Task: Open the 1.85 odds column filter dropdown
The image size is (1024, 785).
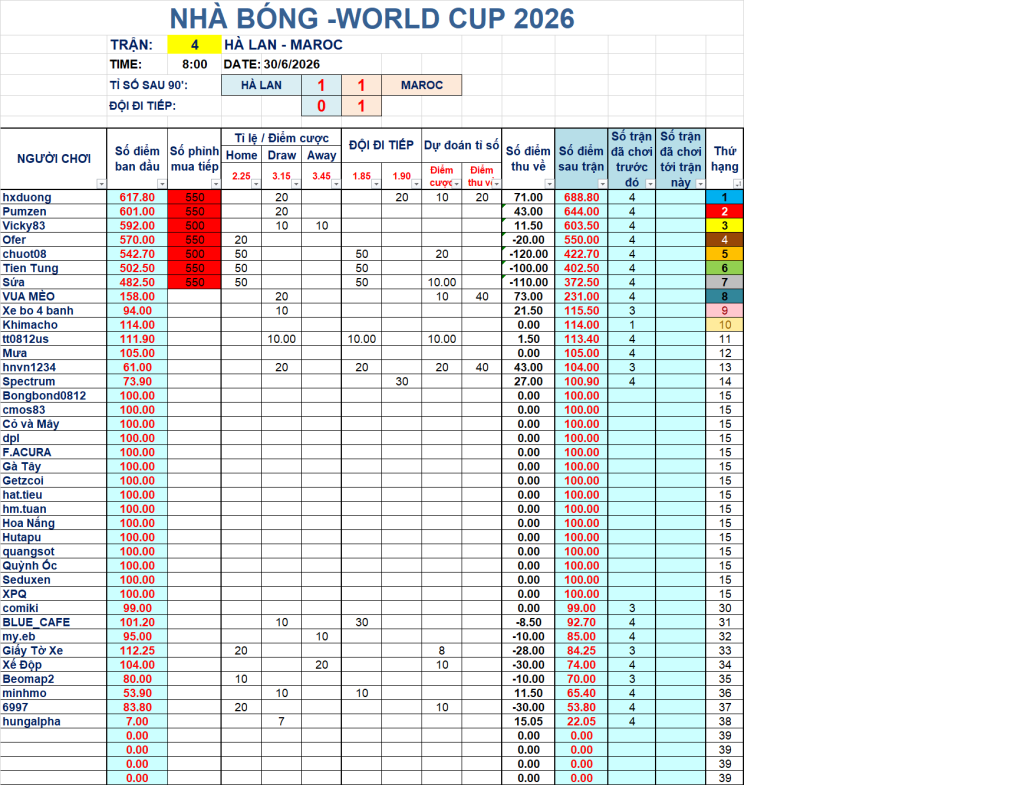Action: coord(376,184)
